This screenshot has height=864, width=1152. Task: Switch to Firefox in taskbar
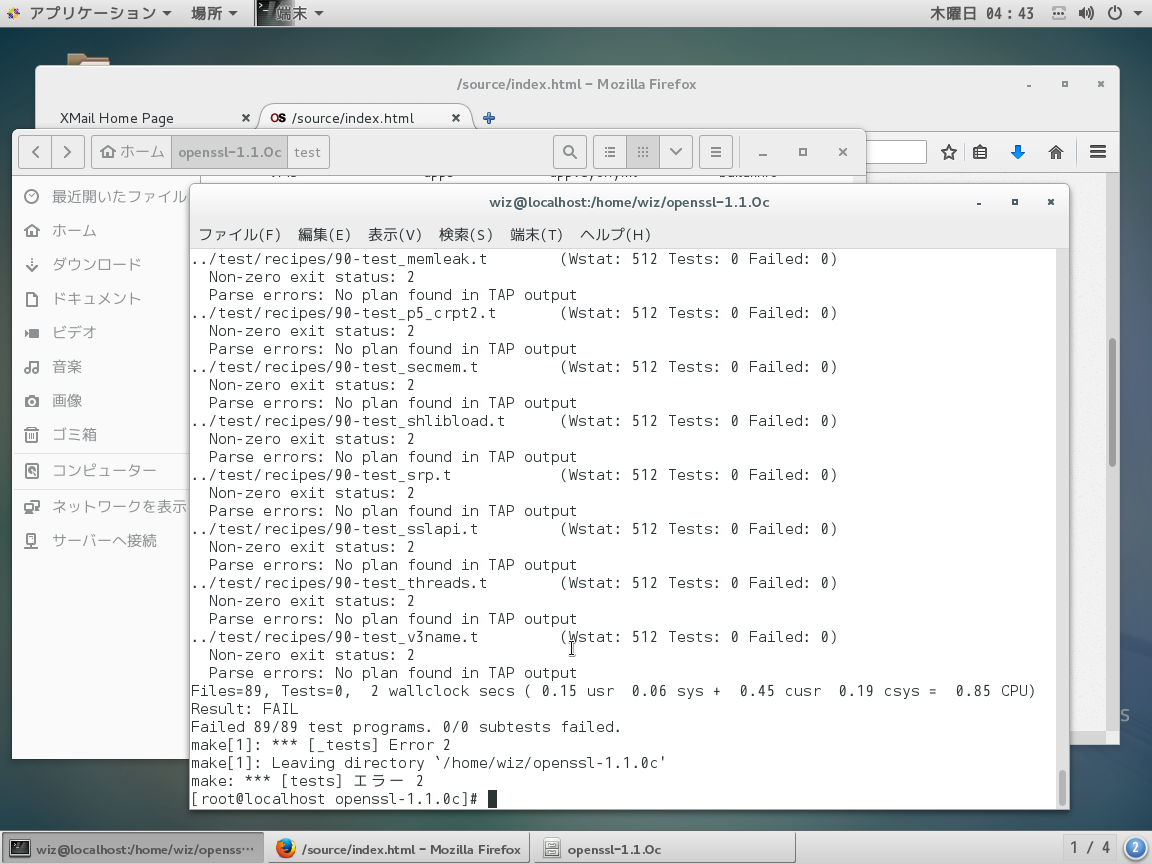coord(399,849)
